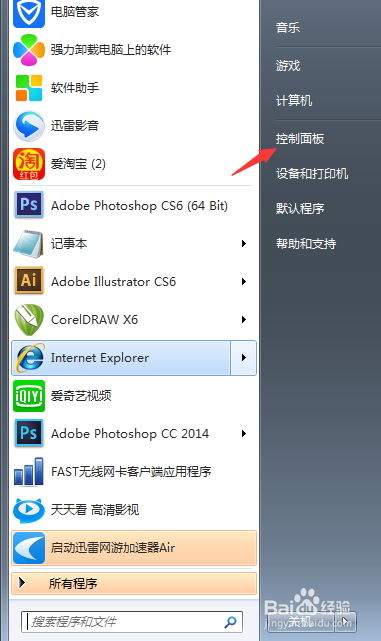Open the 天天看 高清影视 icon

(x=29, y=510)
